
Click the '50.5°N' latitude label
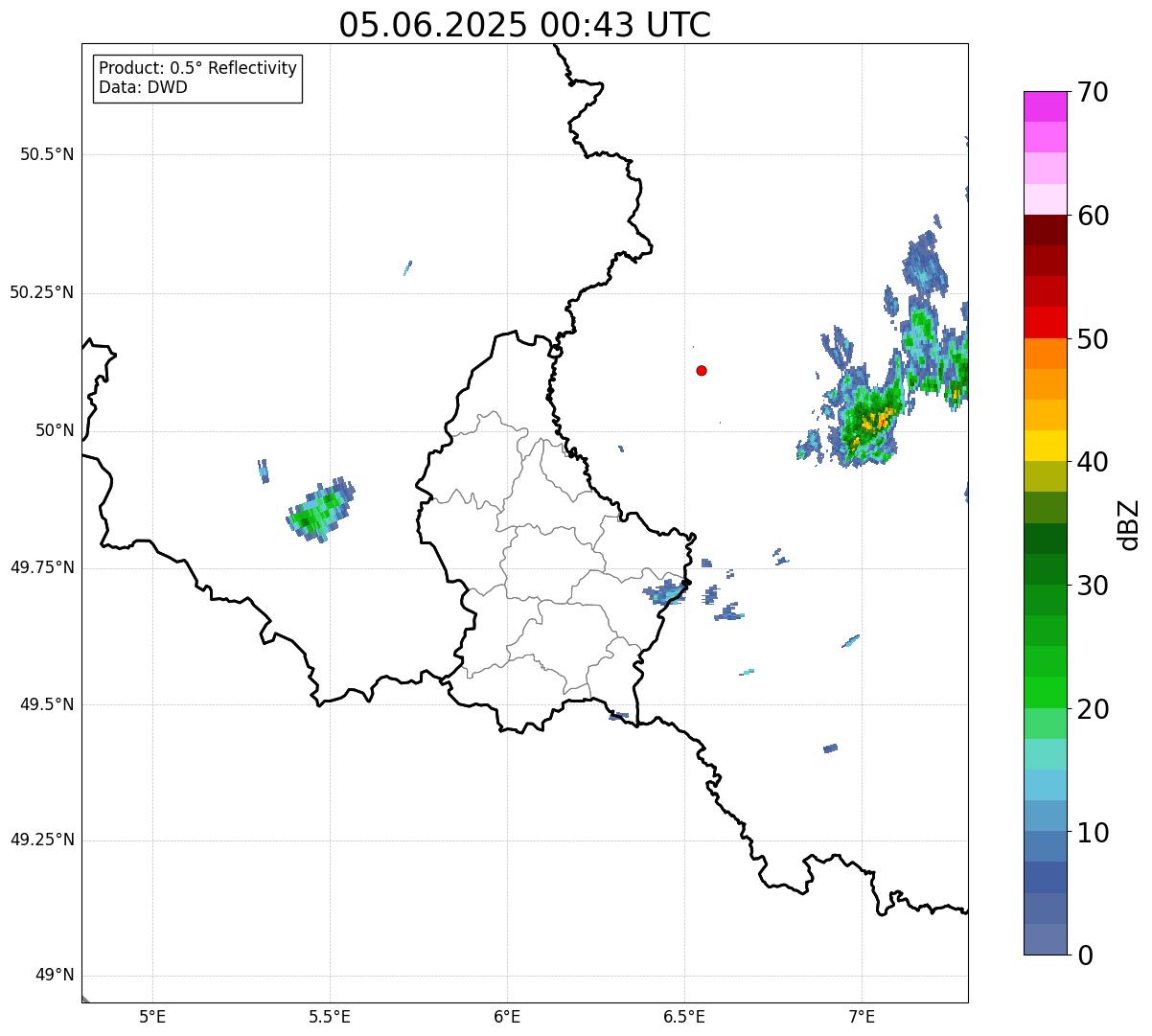point(47,154)
